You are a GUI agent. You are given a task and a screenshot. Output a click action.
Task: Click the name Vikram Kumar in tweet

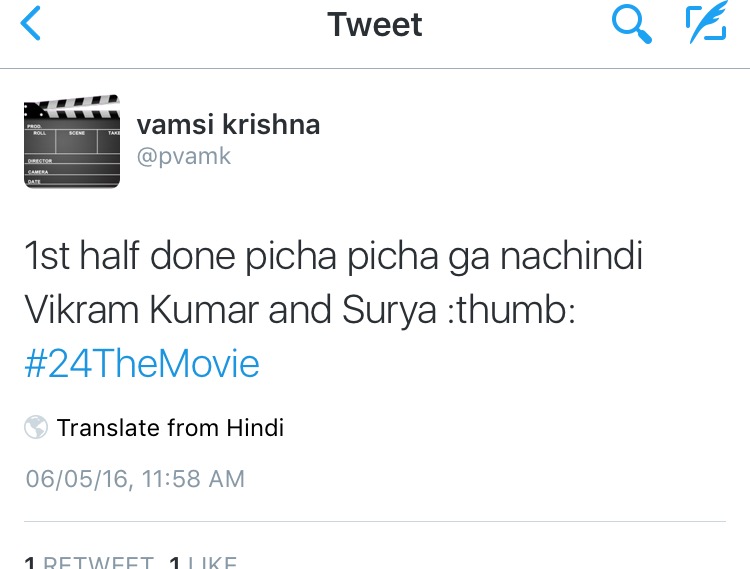pyautogui.click(x=139, y=310)
